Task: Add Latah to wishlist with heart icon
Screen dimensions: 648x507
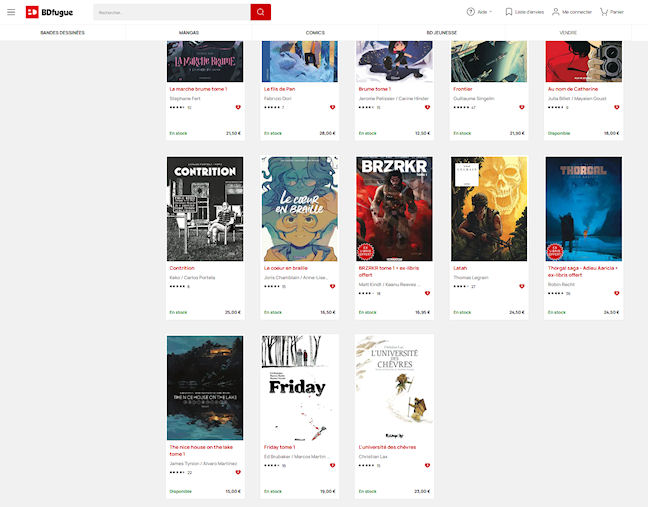Action: click(521, 287)
